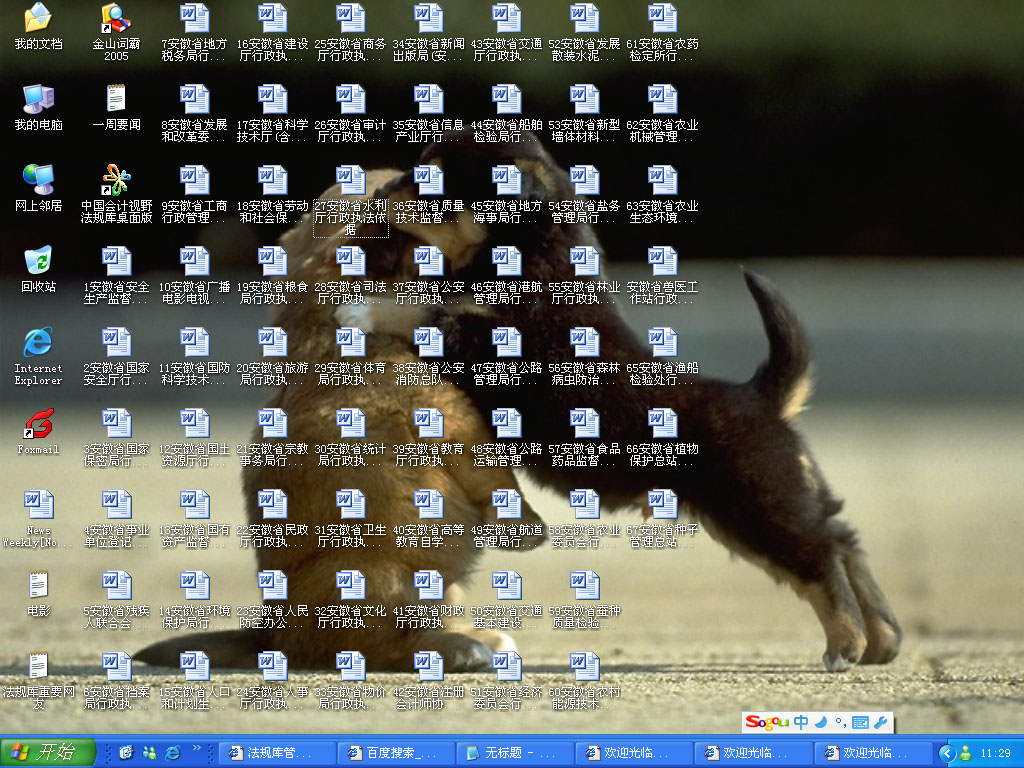Toggle Sogou 中 Chinese/English input mode
Viewport: 1024px width, 768px height.
[801, 722]
